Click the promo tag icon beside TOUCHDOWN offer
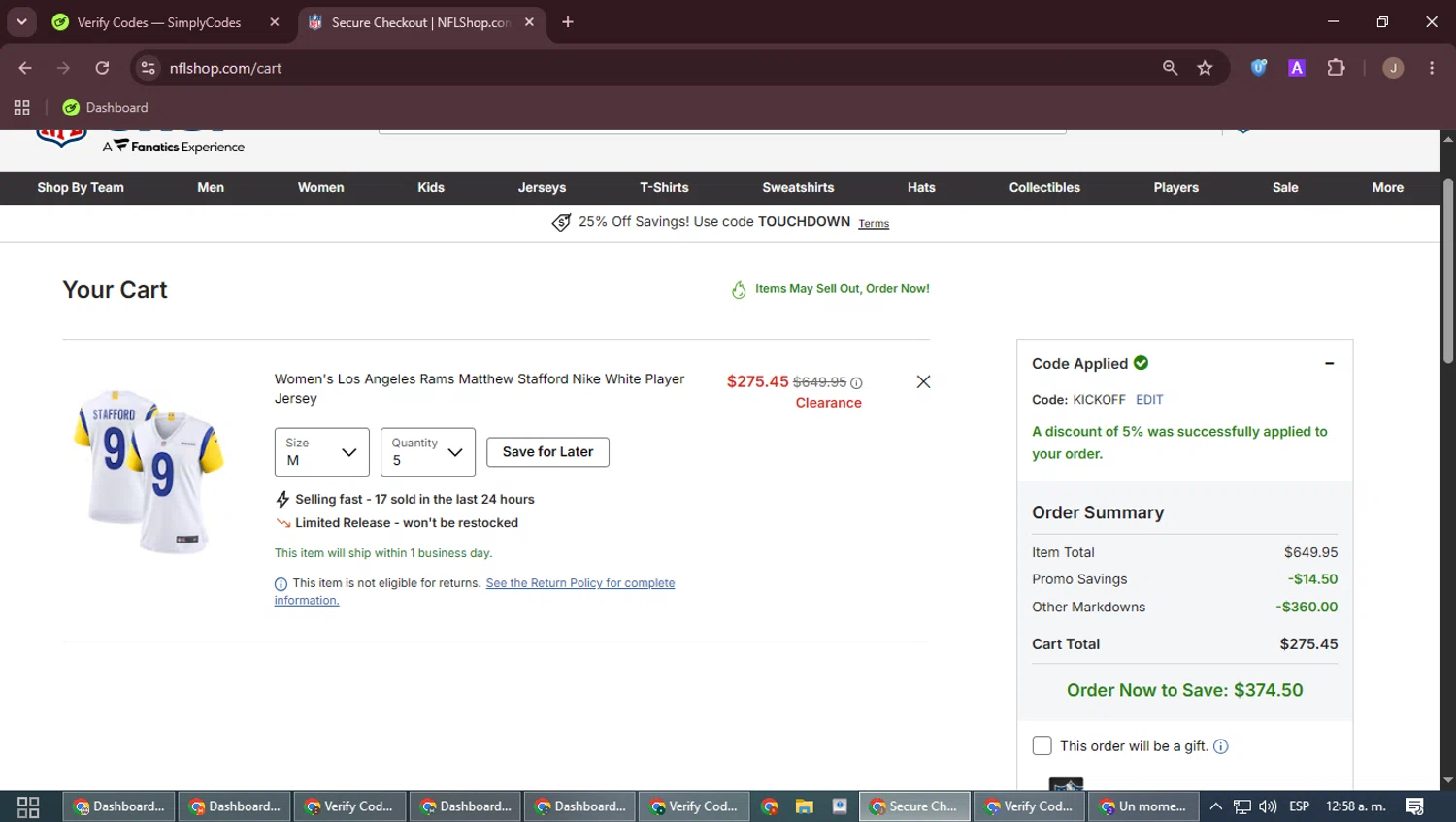The image size is (1456, 822). pyautogui.click(x=561, y=222)
